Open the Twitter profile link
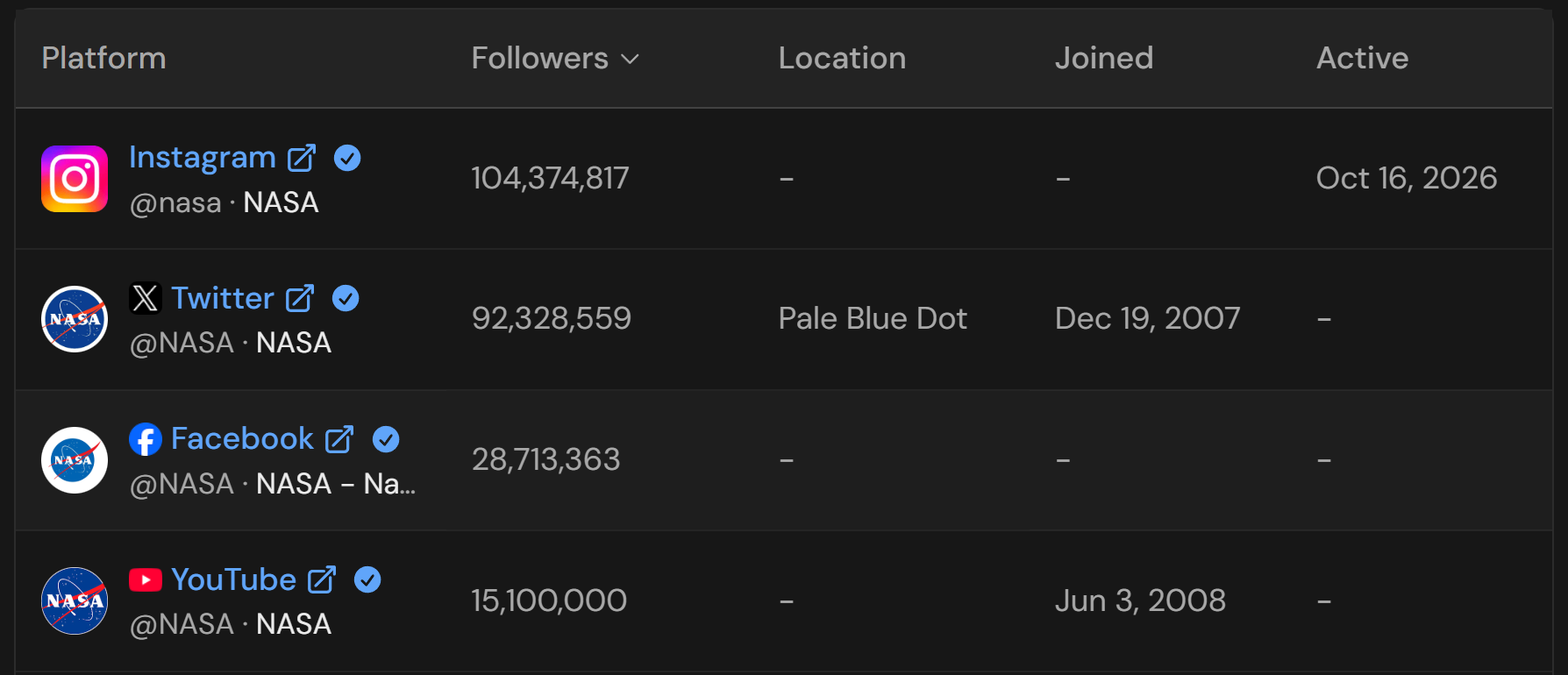Screen dimensions: 1568x675 223,298
